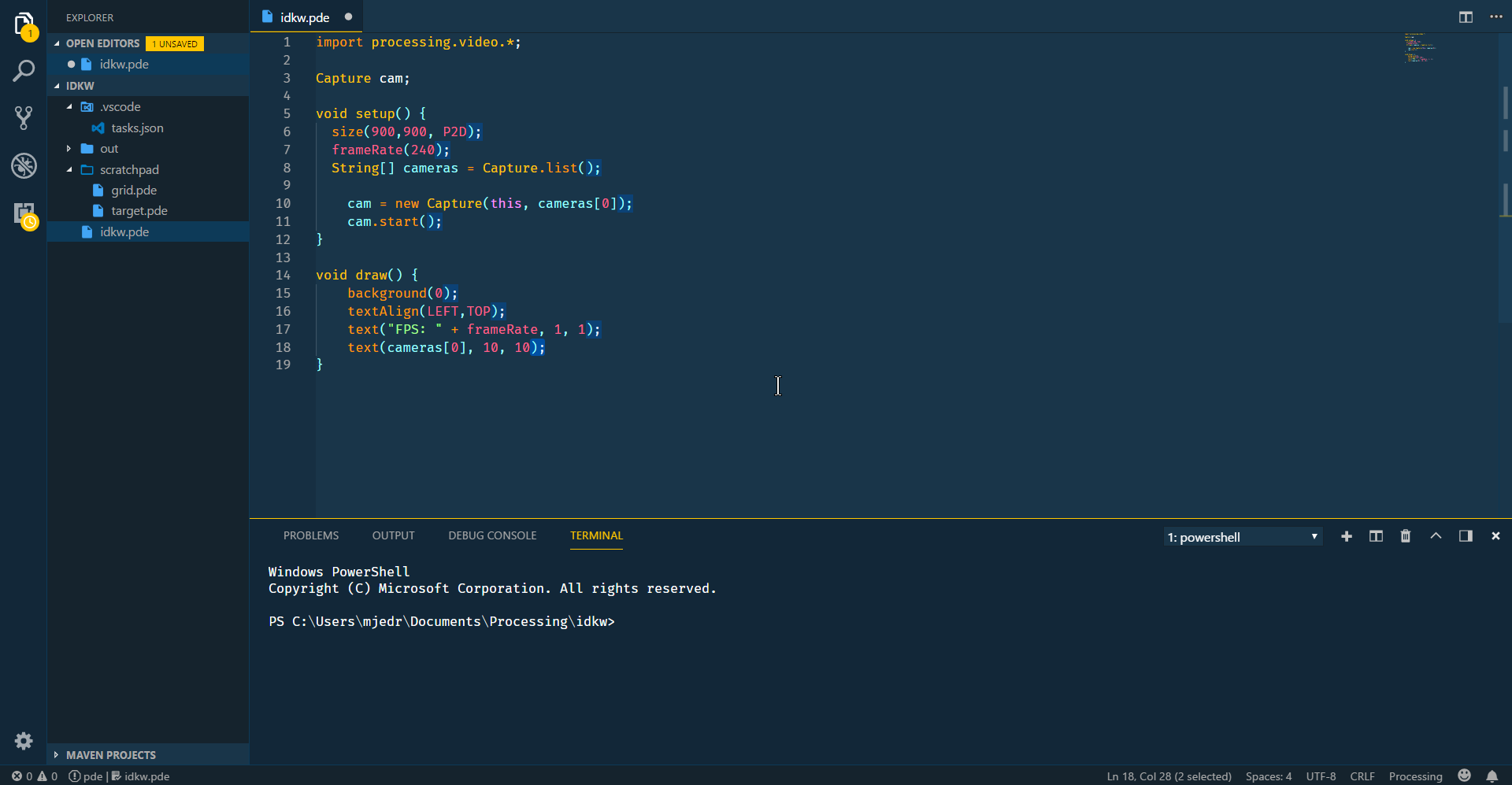Kill the terminal with trash icon
1512x785 pixels.
(x=1406, y=536)
